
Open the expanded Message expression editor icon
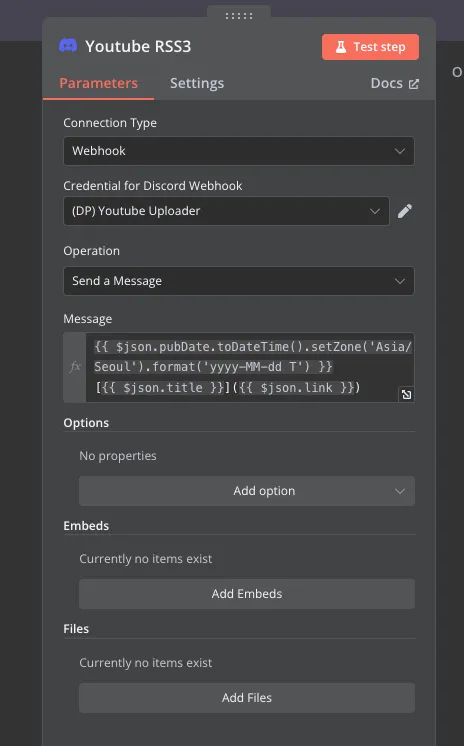(406, 394)
